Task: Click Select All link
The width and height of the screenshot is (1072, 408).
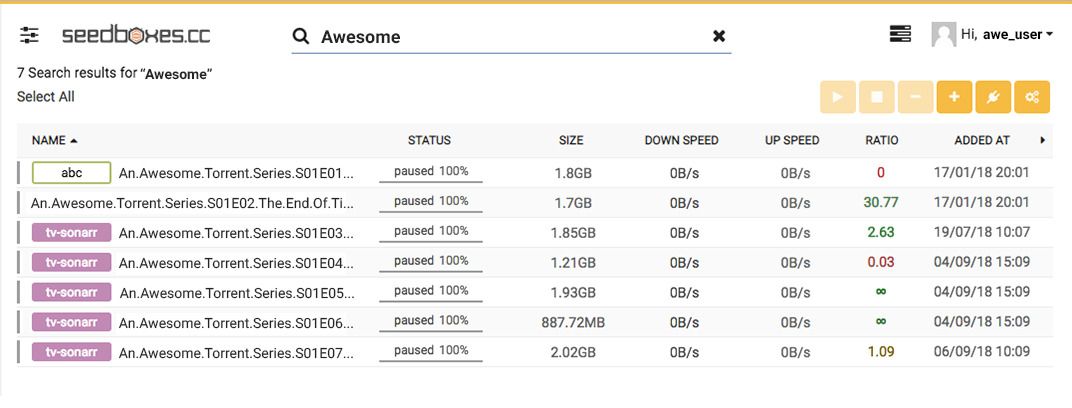Action: coord(46,97)
